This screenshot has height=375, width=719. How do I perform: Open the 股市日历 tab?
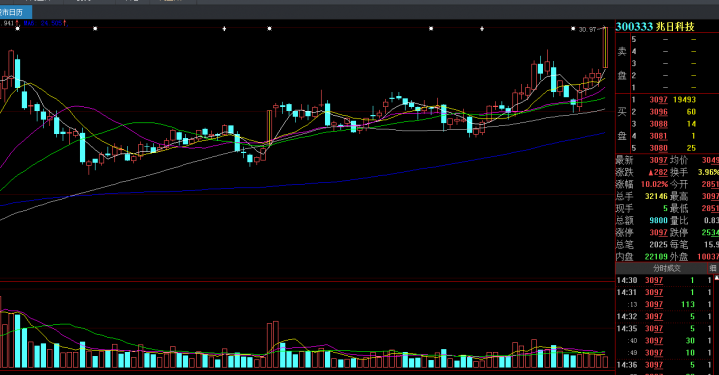point(13,12)
